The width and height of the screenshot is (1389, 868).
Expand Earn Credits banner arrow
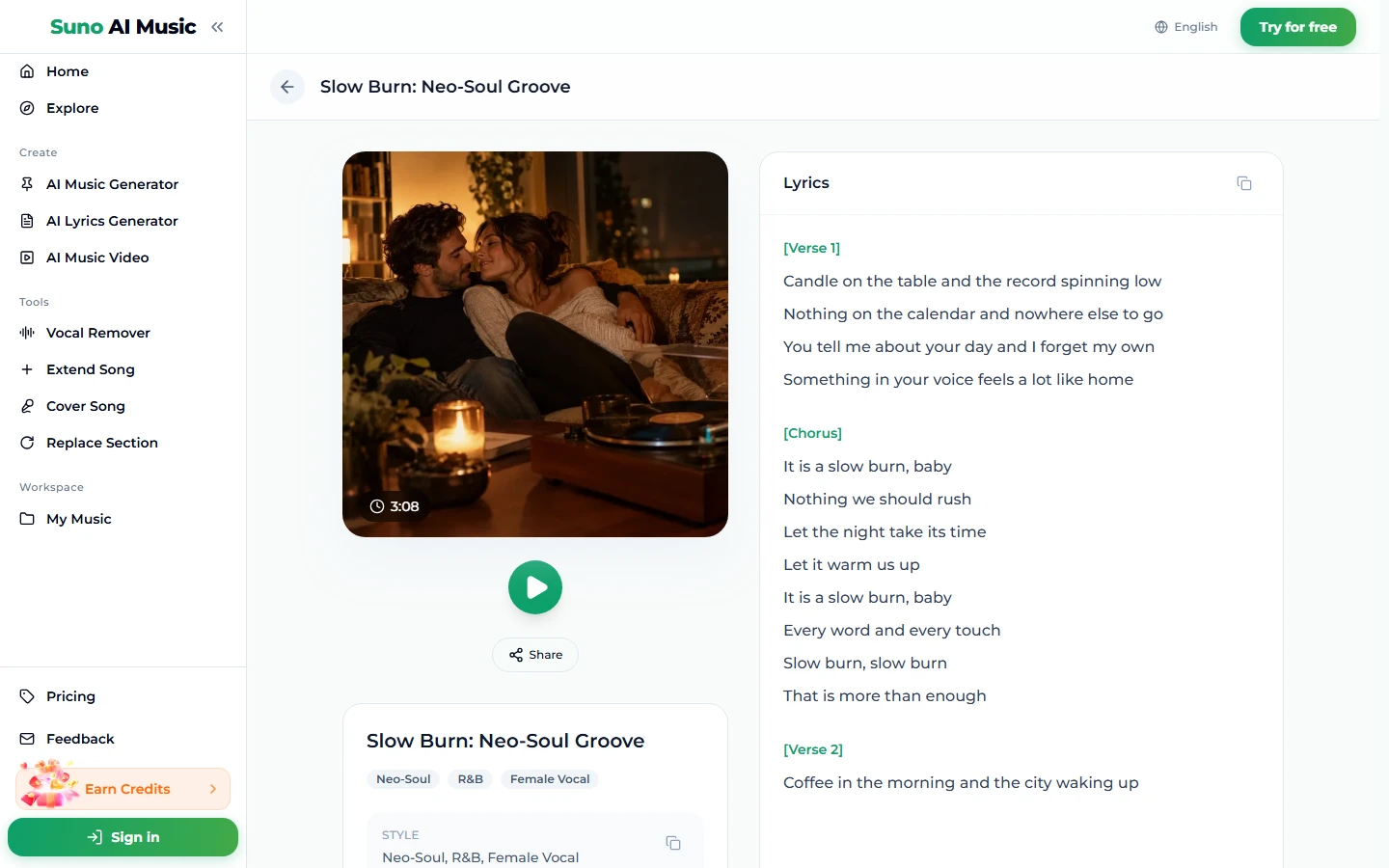[213, 789]
